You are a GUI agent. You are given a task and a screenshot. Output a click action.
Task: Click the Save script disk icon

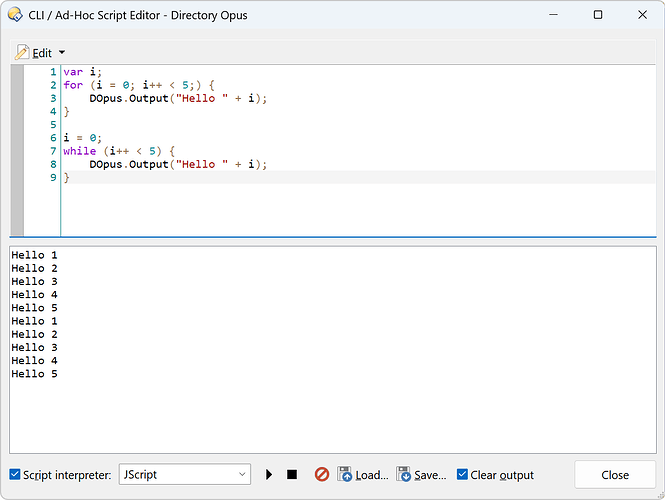[x=404, y=475]
